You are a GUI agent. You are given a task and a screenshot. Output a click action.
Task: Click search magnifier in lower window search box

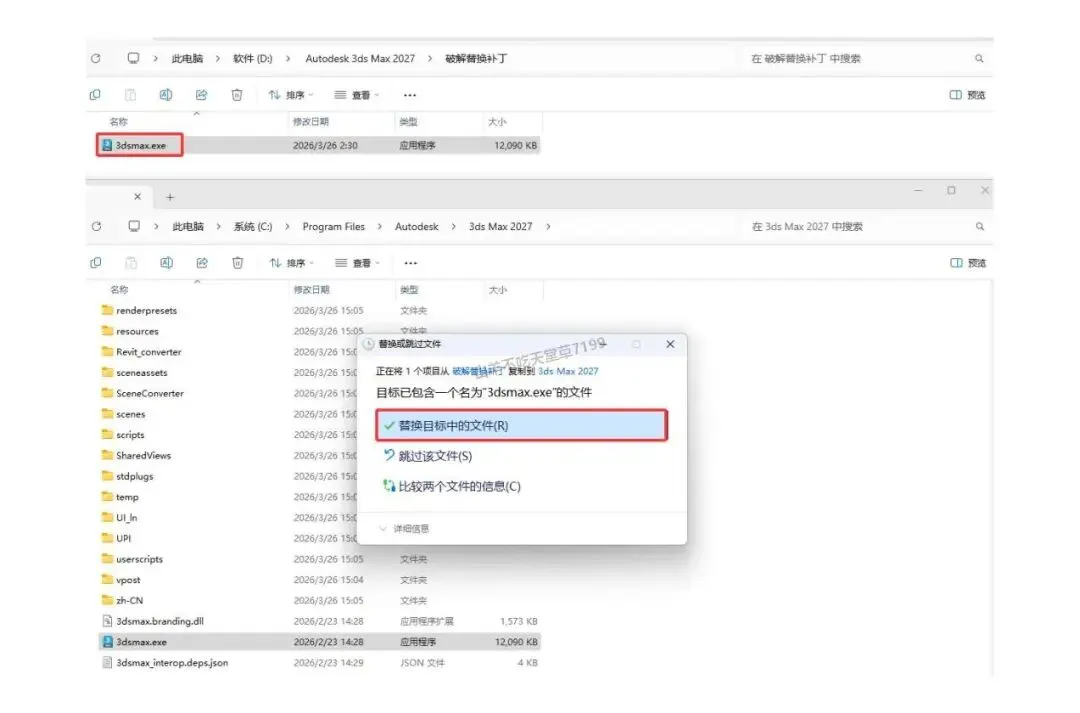tap(979, 227)
